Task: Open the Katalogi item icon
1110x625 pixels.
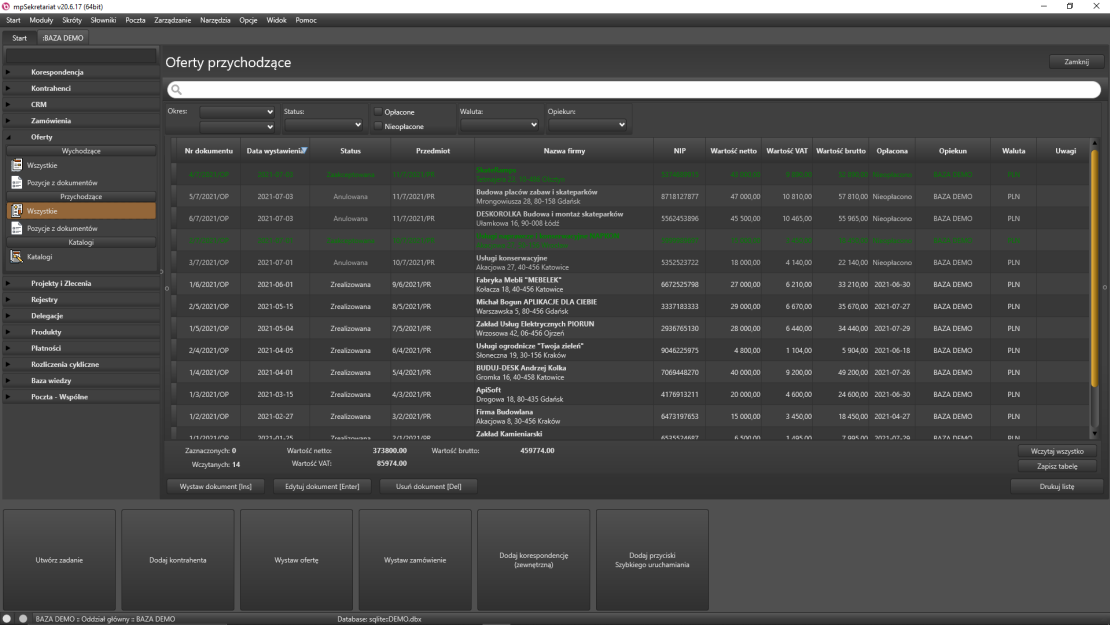Action: [x=16, y=257]
